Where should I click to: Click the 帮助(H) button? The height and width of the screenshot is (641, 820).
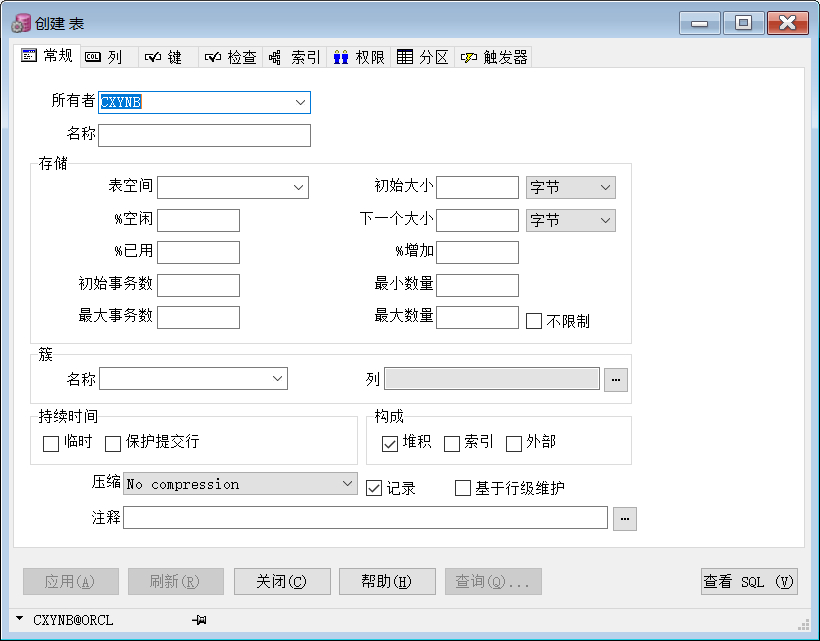(x=387, y=581)
